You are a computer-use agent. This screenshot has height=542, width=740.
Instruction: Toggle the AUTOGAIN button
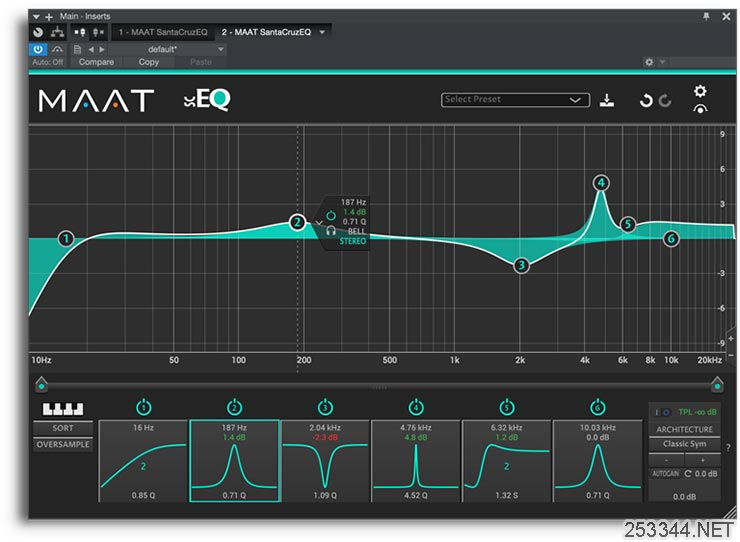(x=665, y=474)
